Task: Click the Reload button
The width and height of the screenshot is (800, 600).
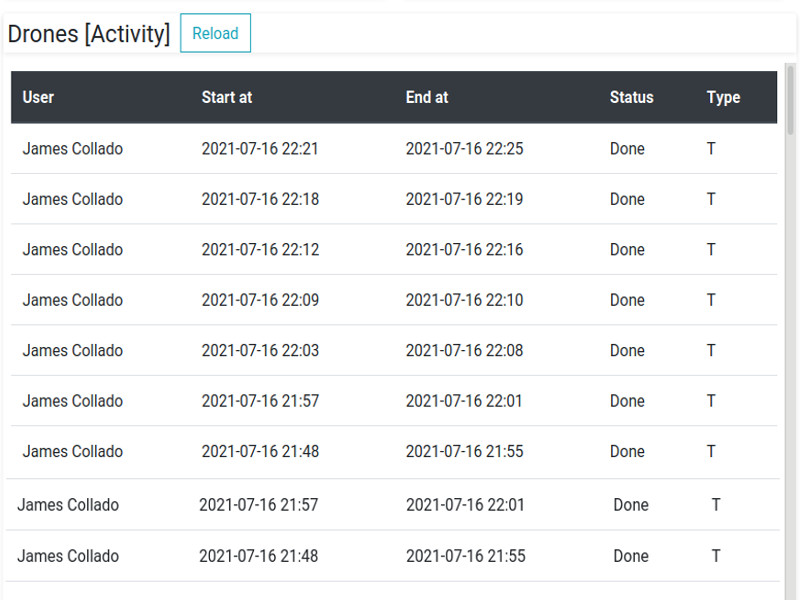Action: (215, 33)
